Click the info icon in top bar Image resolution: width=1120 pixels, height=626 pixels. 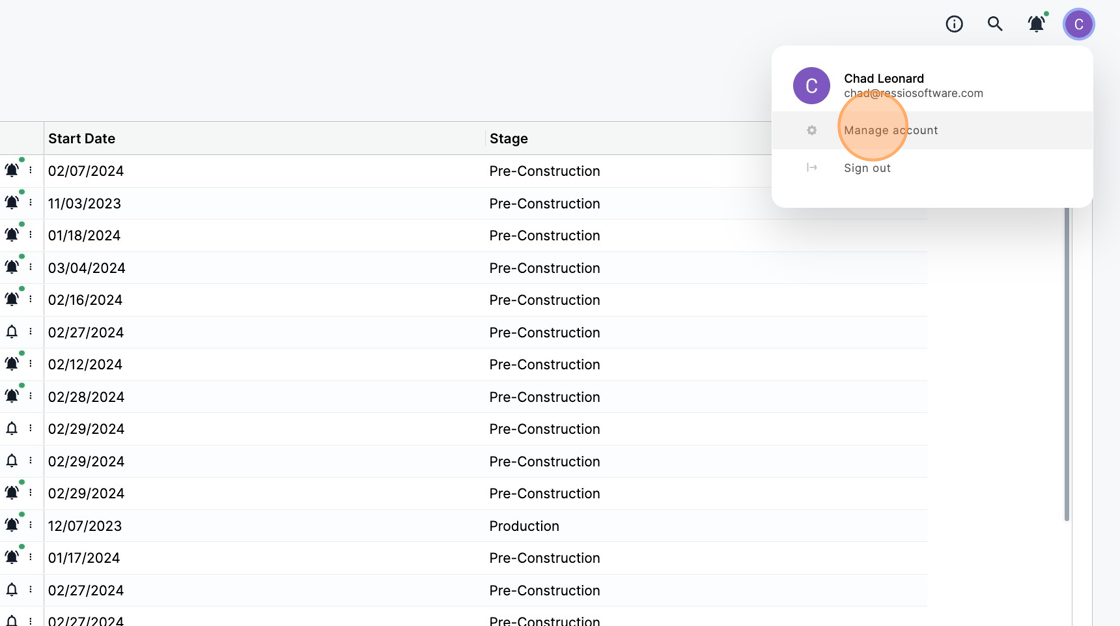point(954,23)
